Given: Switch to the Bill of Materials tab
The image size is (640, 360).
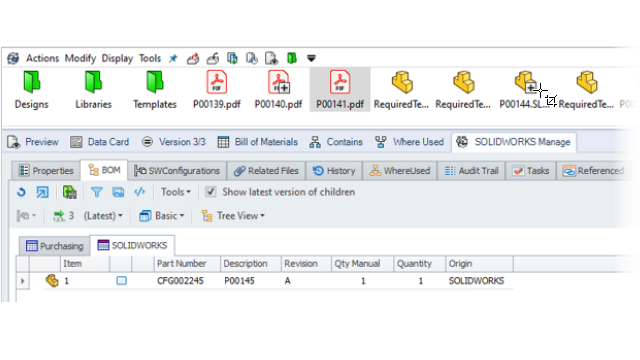Looking at the screenshot, I should coord(258,142).
